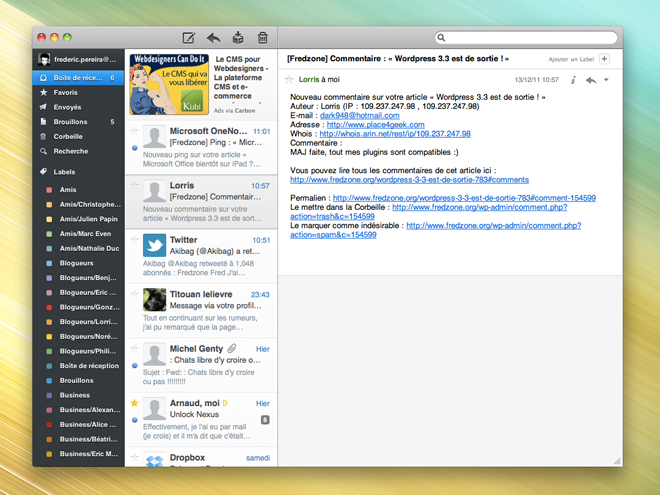This screenshot has height=495, width=660.
Task: Open the frederic.pereira account header
Action: click(78, 59)
